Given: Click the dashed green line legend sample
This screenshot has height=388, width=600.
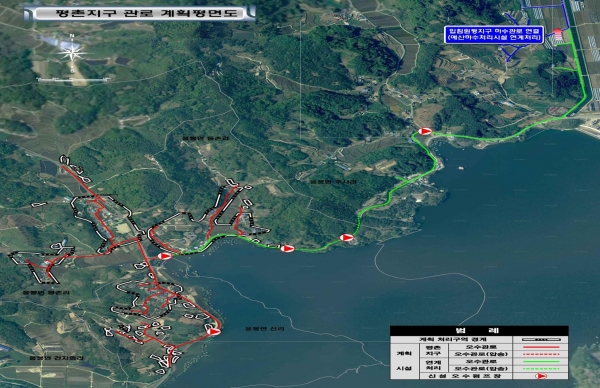Looking at the screenshot, I should click(541, 369).
